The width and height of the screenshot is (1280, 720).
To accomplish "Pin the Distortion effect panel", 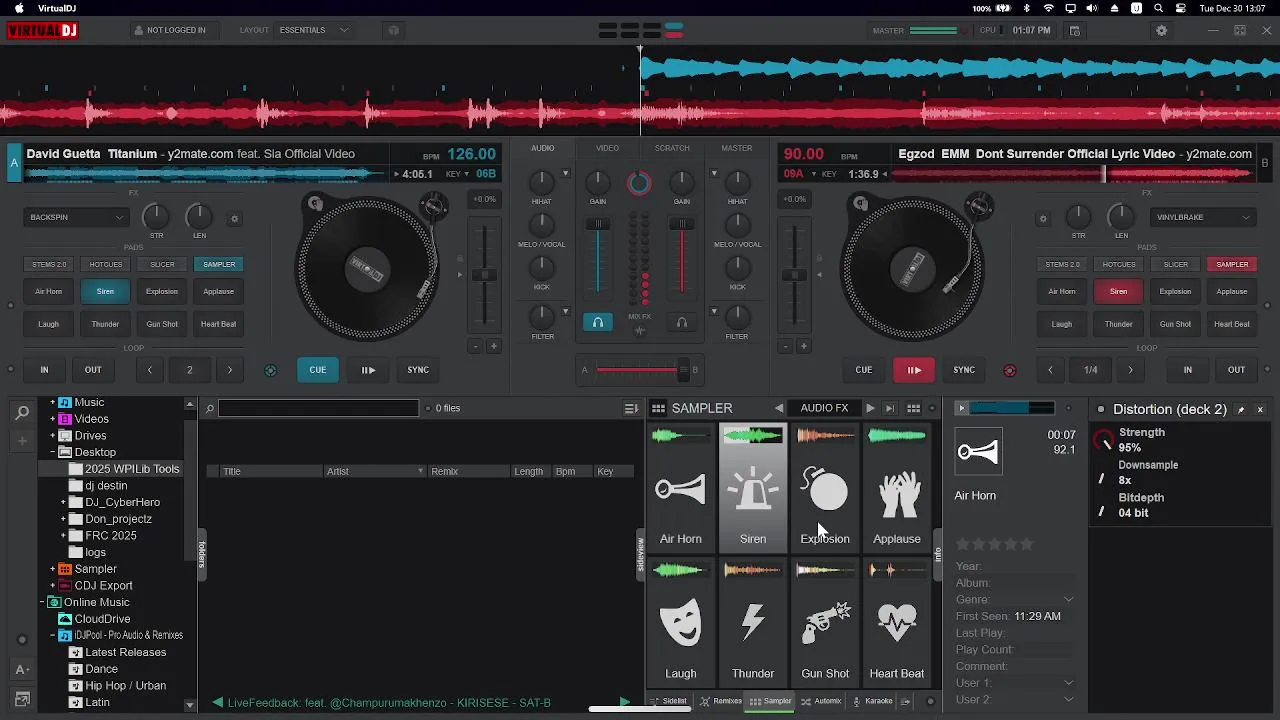I will (x=1241, y=410).
